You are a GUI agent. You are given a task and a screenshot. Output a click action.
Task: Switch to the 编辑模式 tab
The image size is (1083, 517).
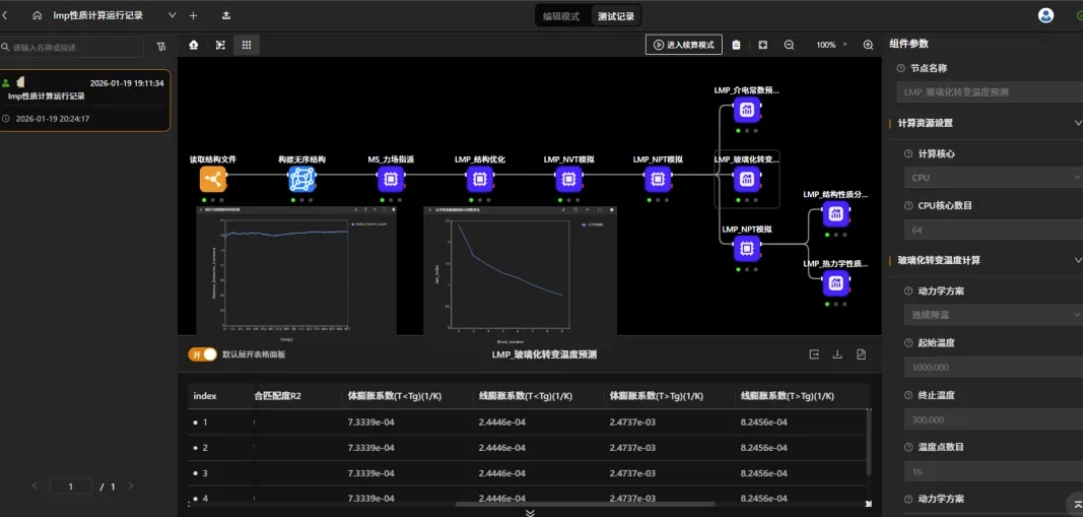click(562, 16)
